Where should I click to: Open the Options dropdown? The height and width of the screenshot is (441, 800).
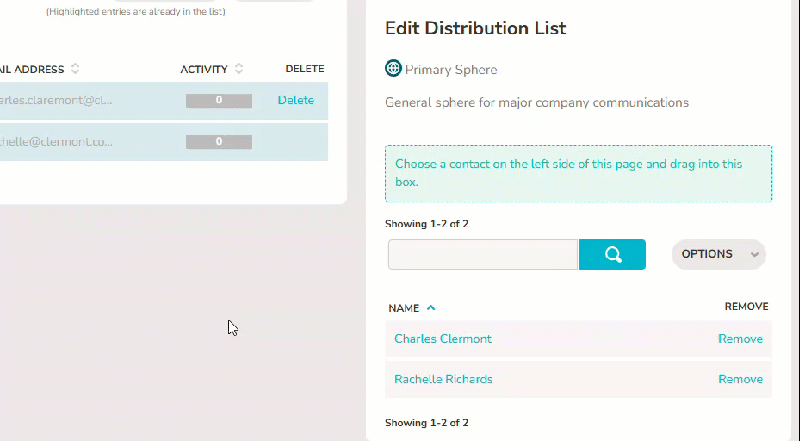pos(718,254)
